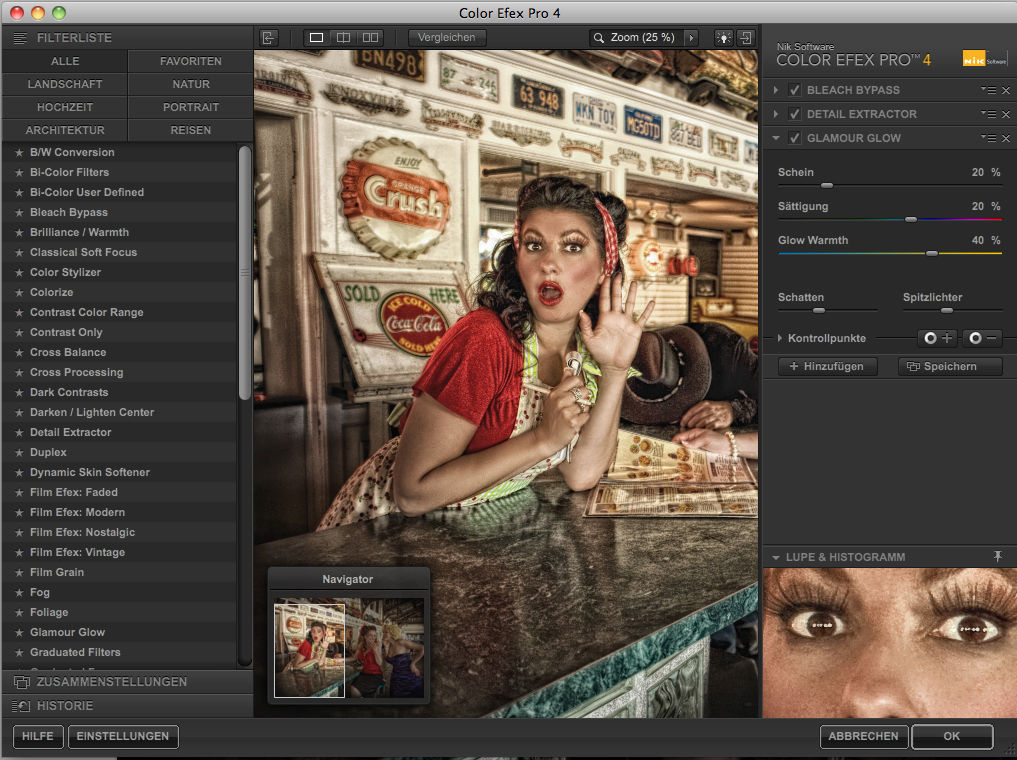Switch to split preview view
Screen dimensions: 1017x760
click(x=343, y=38)
